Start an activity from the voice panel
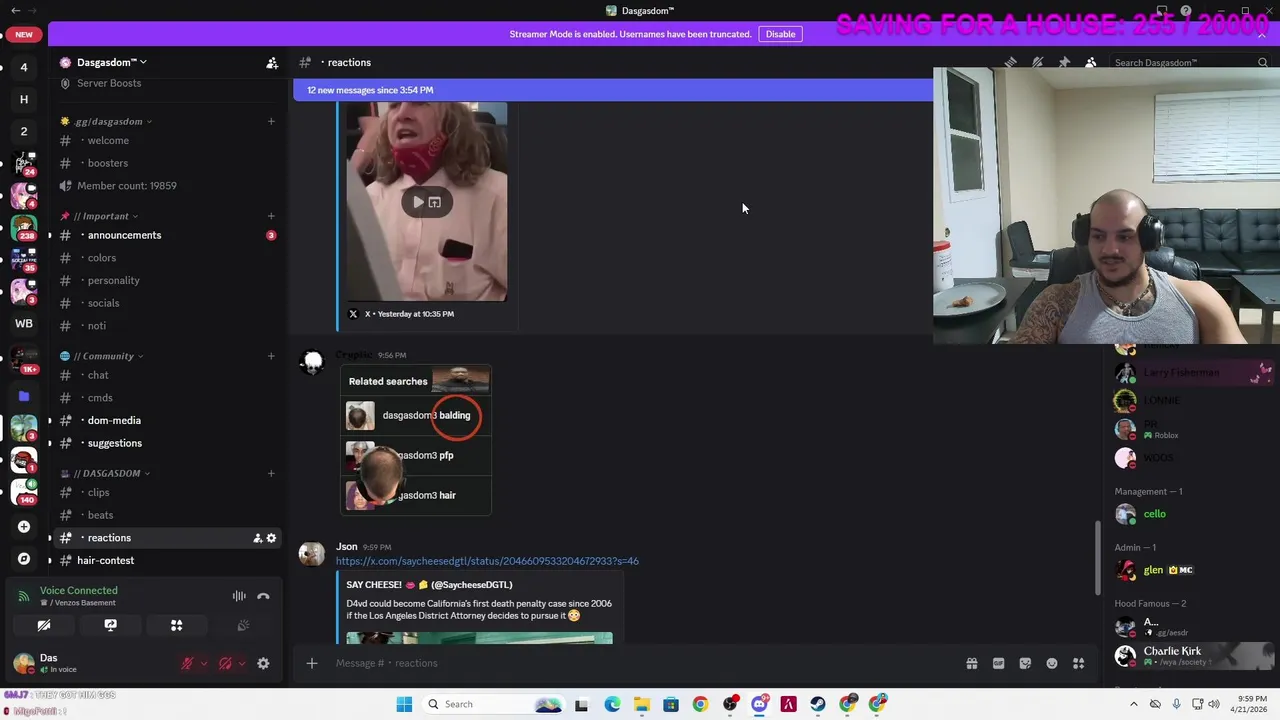1280x720 pixels. pos(176,625)
